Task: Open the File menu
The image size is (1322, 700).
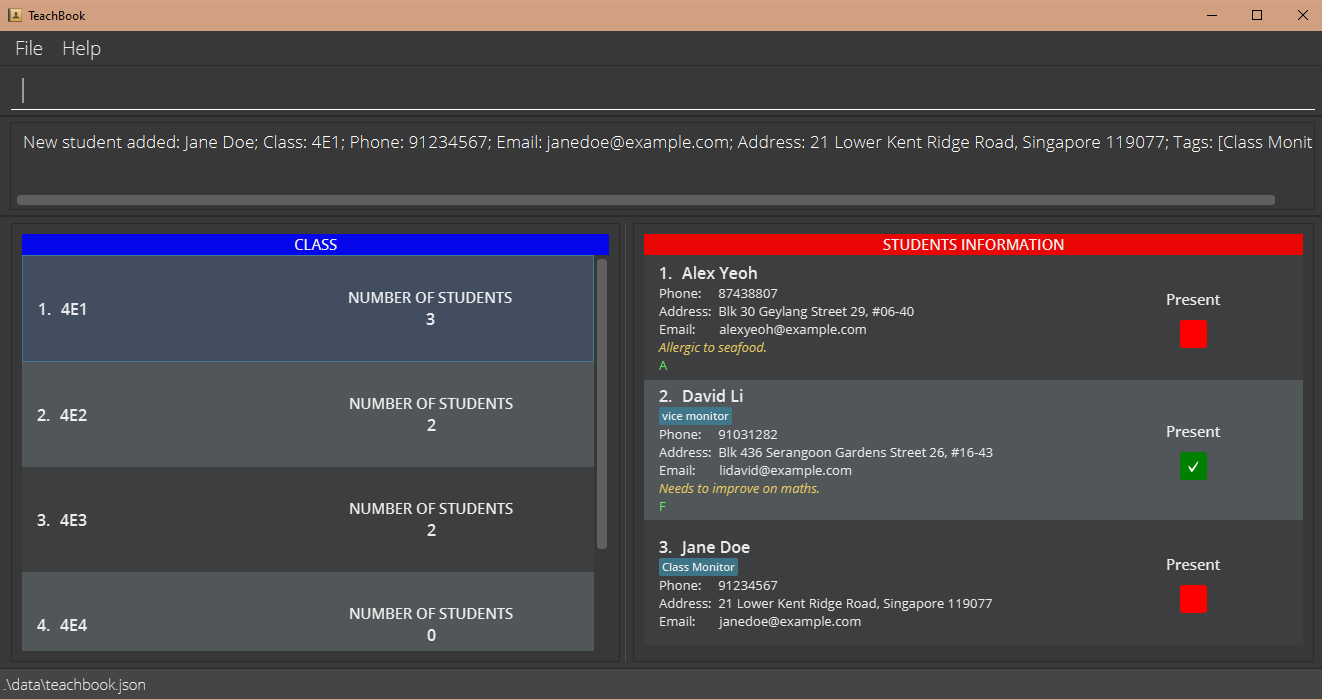Action: click(29, 48)
